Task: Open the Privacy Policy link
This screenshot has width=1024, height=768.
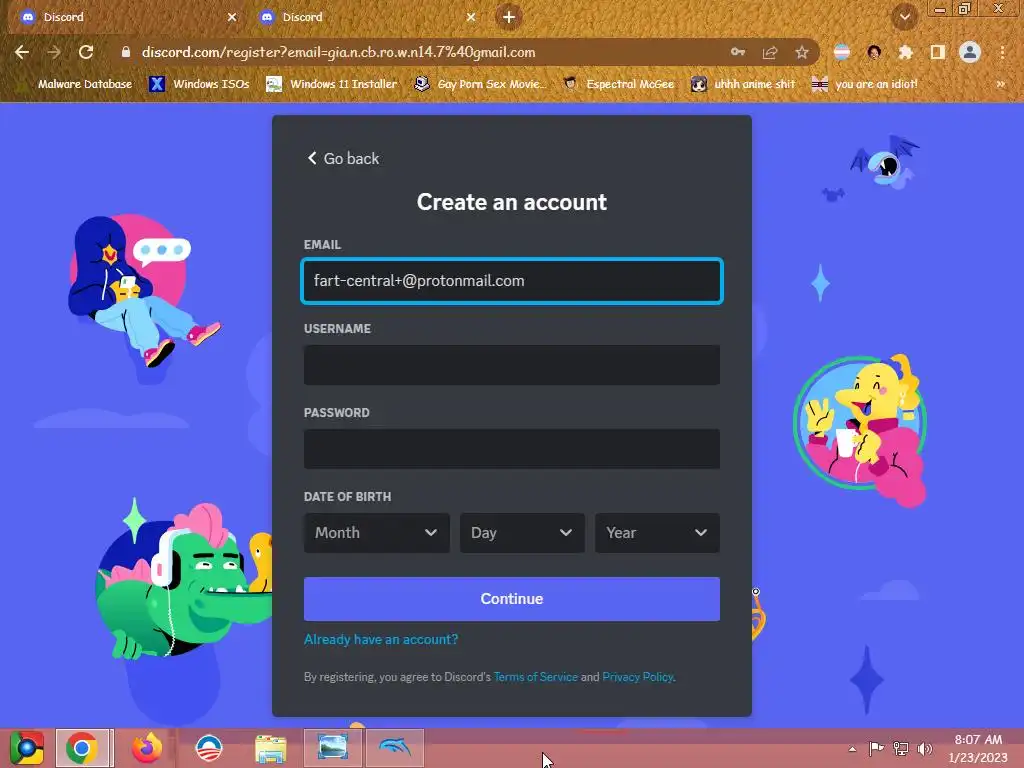Action: point(638,677)
